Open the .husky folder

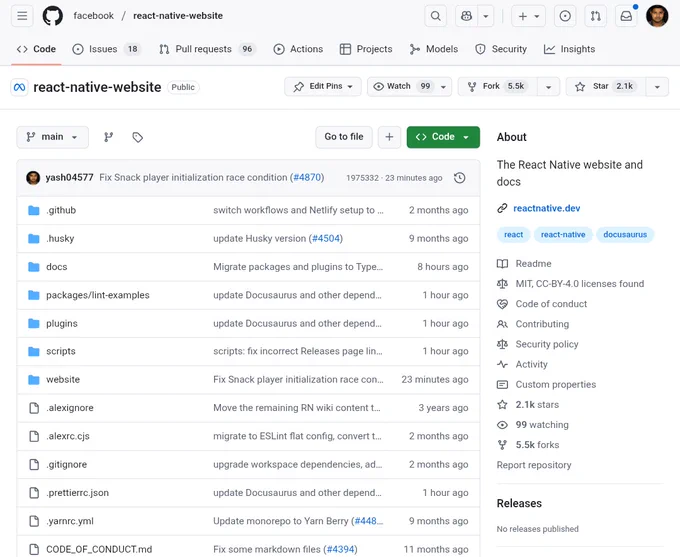pyautogui.click(x=60, y=239)
